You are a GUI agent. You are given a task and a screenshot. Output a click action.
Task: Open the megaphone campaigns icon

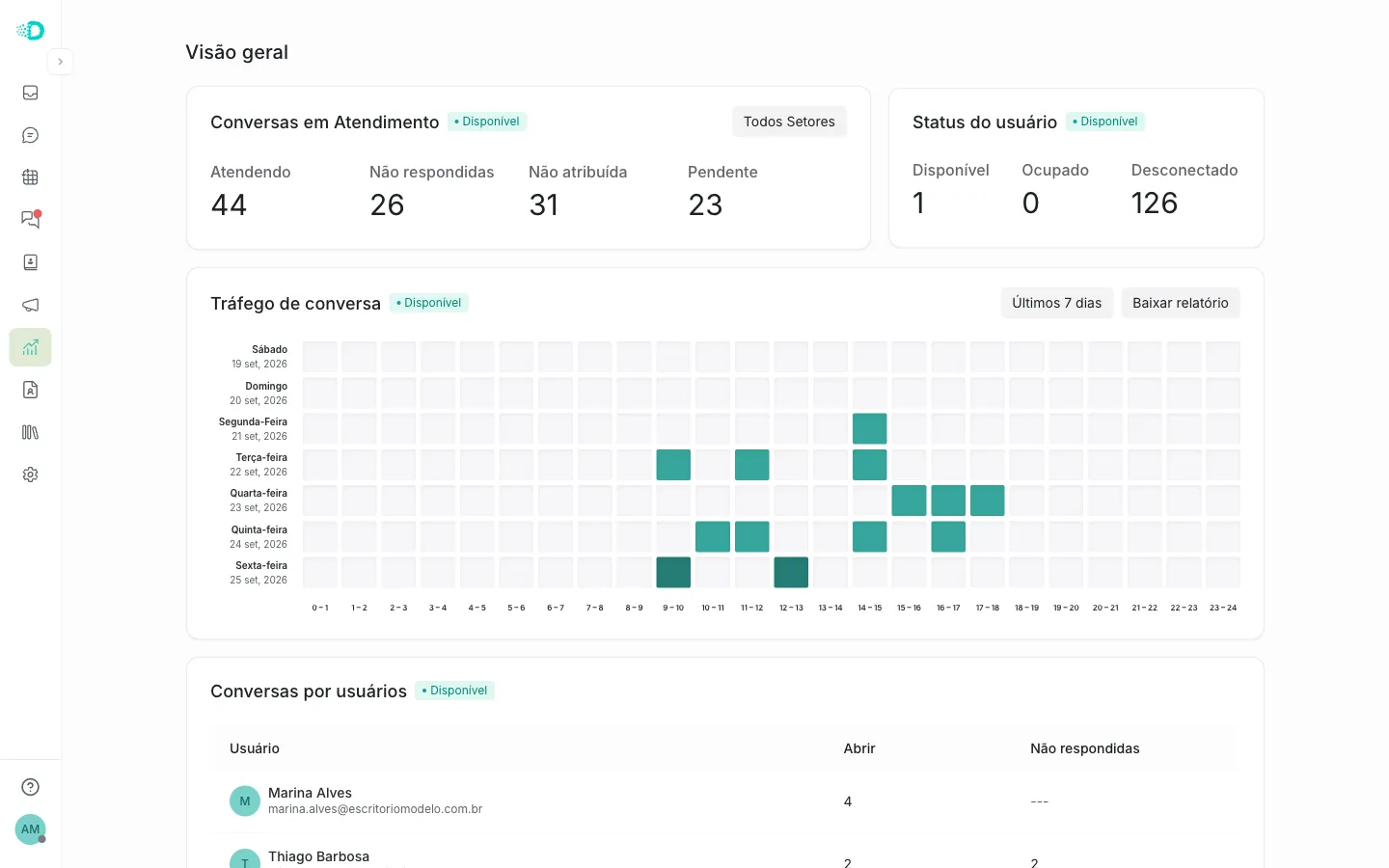[x=30, y=305]
